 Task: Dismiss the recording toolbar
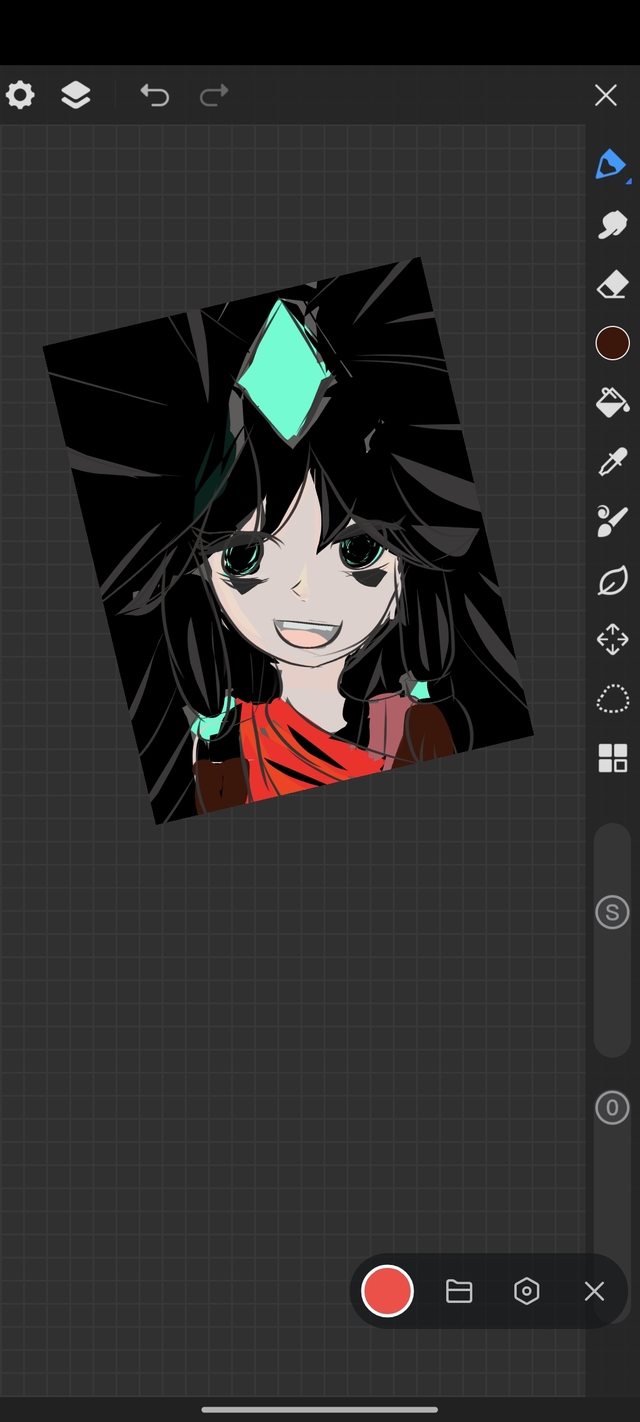(594, 1291)
